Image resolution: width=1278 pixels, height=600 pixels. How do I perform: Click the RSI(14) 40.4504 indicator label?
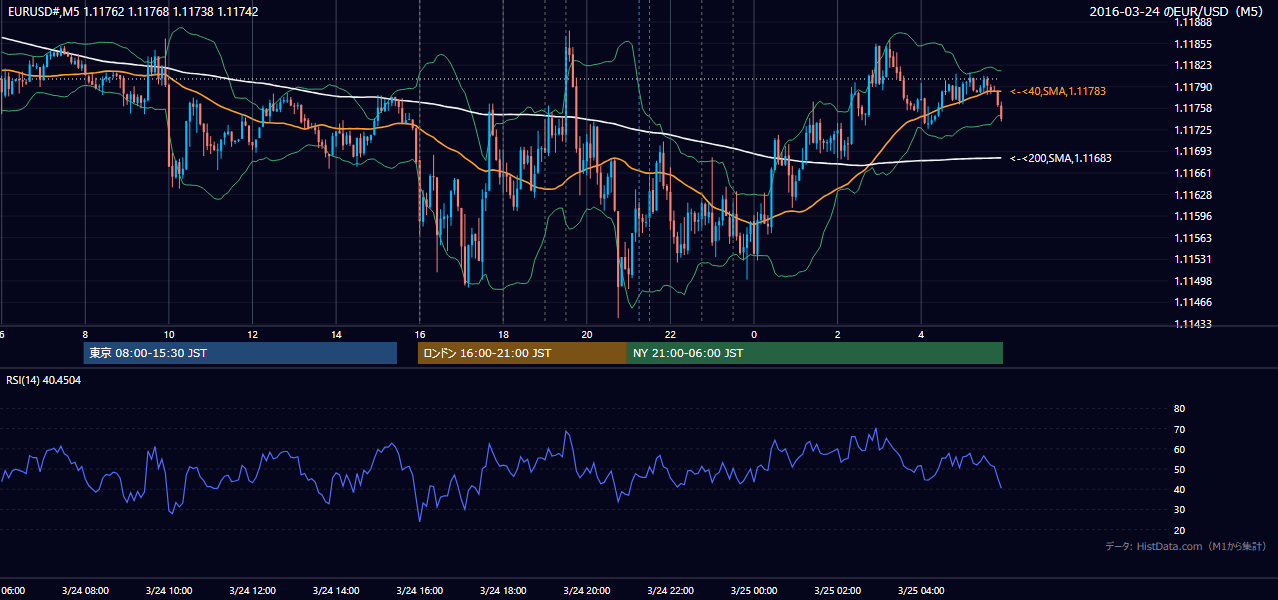tap(44, 381)
